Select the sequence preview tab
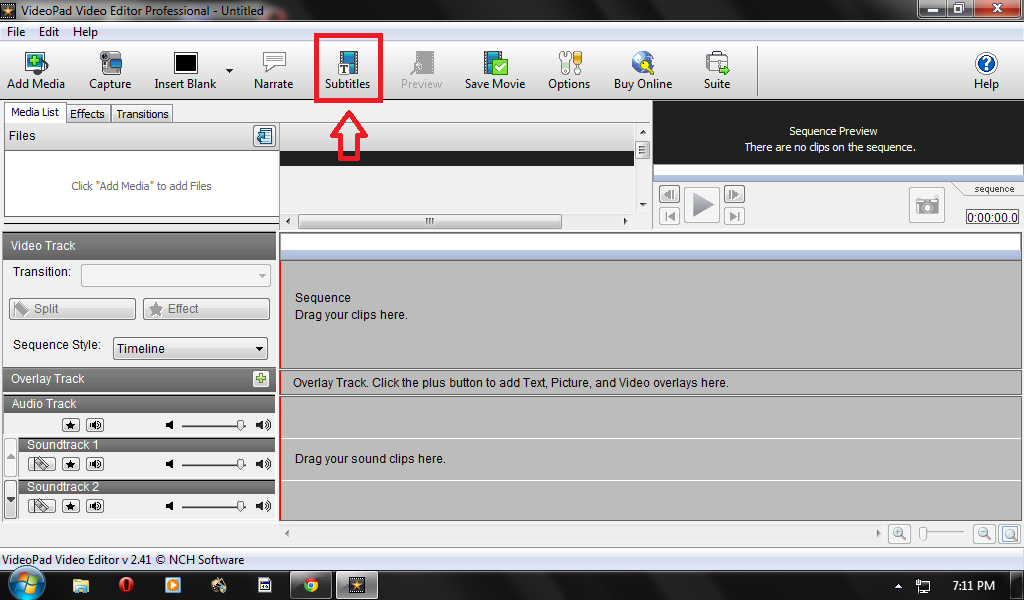The image size is (1024, 600). click(994, 189)
